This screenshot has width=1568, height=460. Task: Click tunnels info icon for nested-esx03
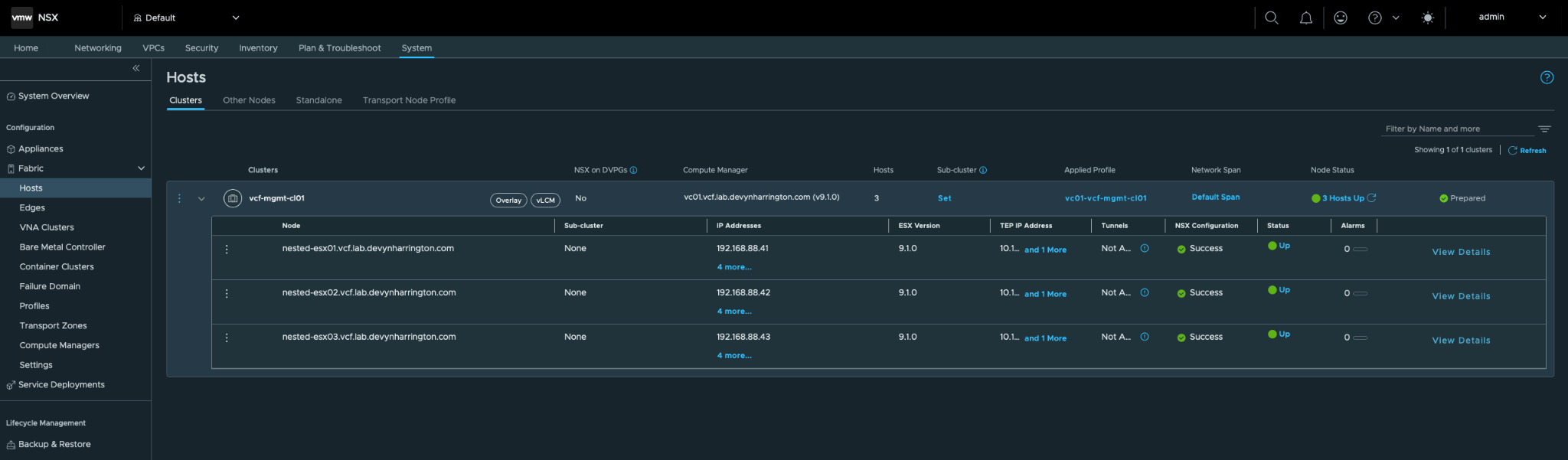(1145, 337)
